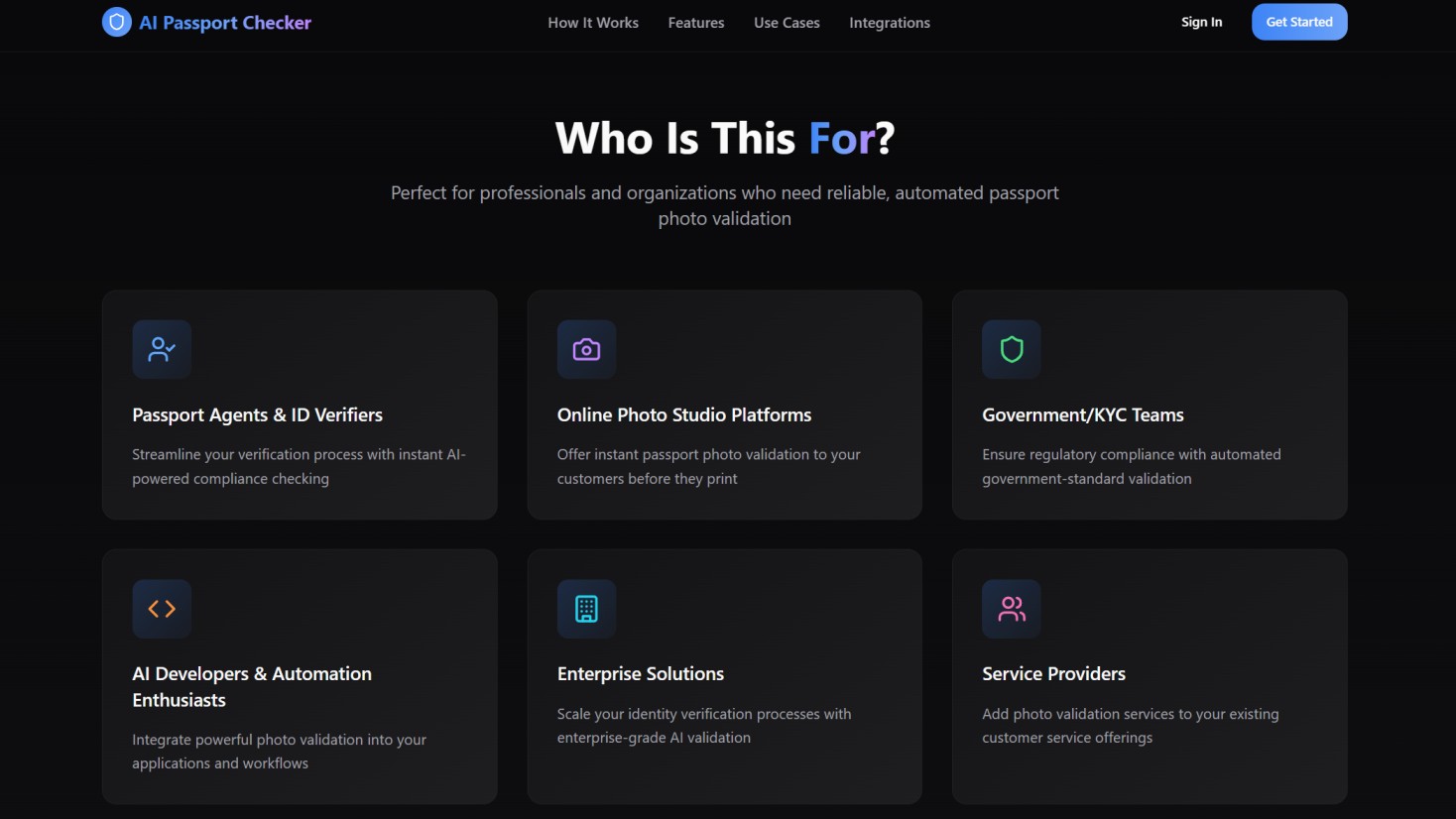Open the Use Cases section link
This screenshot has width=1456, height=819.
pyautogui.click(x=787, y=23)
